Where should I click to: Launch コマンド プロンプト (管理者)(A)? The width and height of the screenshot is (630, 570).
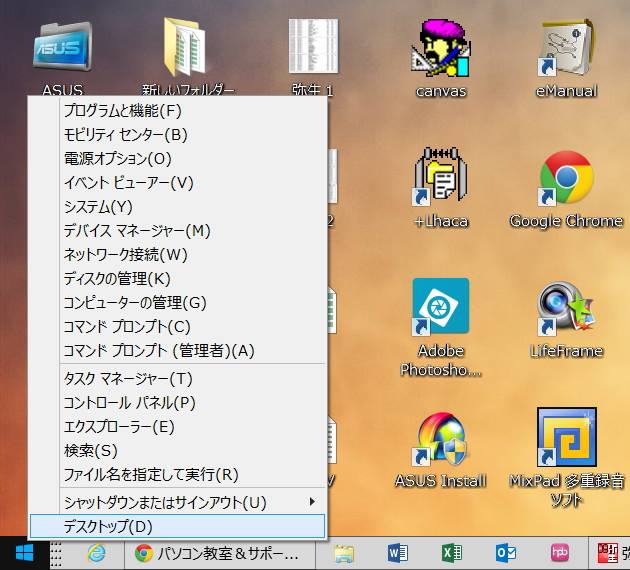(x=177, y=351)
